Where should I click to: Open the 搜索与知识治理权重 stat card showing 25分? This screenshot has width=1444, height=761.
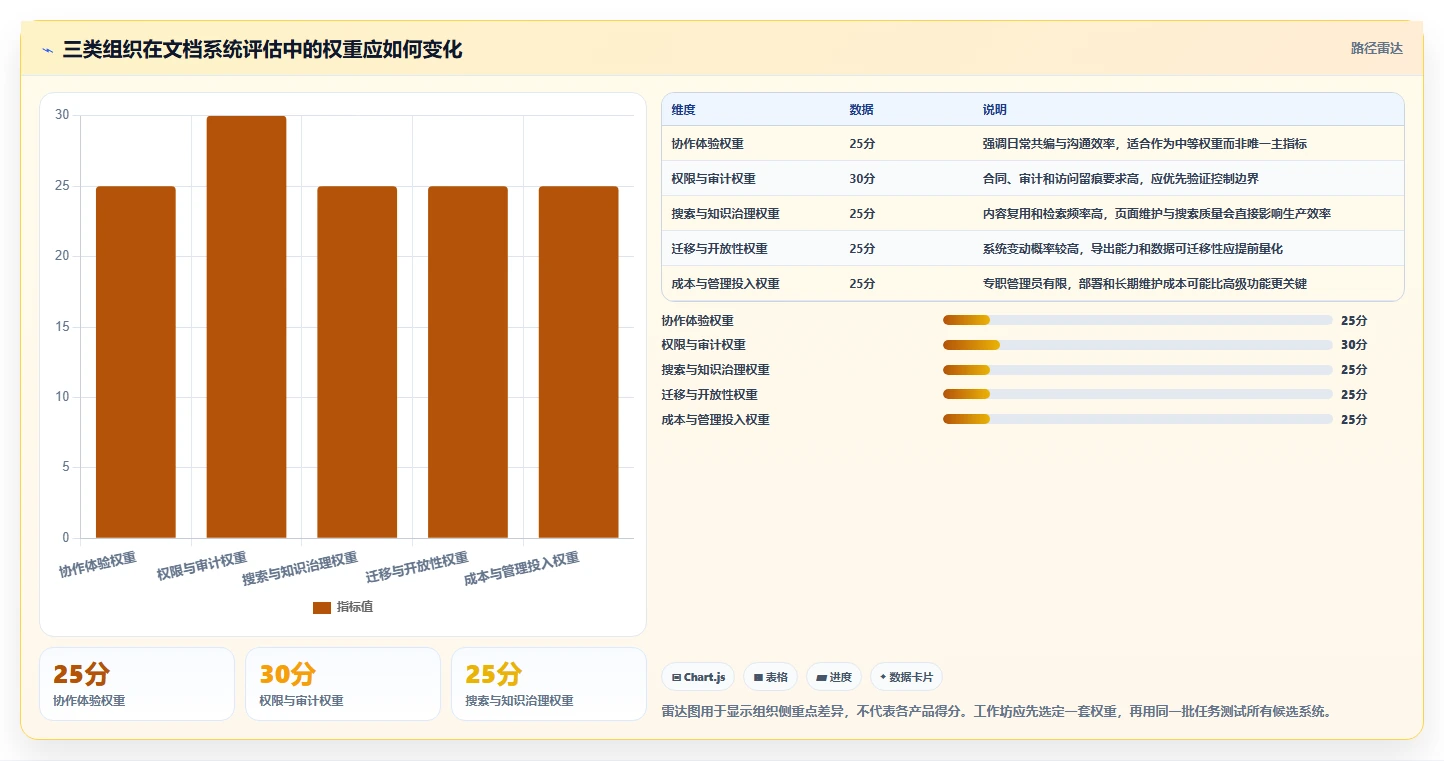pyautogui.click(x=549, y=684)
